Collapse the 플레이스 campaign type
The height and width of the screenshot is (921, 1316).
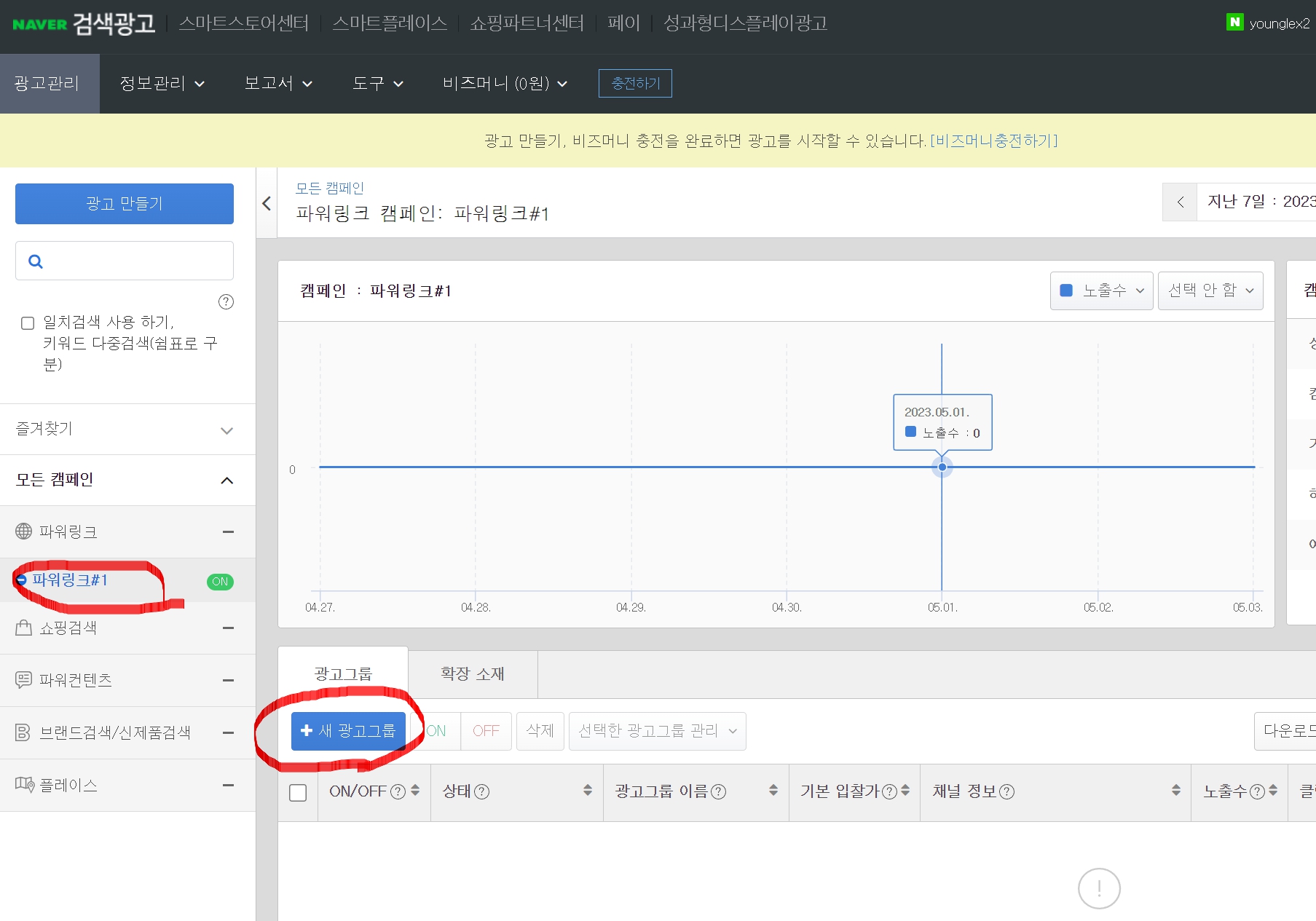(x=228, y=785)
